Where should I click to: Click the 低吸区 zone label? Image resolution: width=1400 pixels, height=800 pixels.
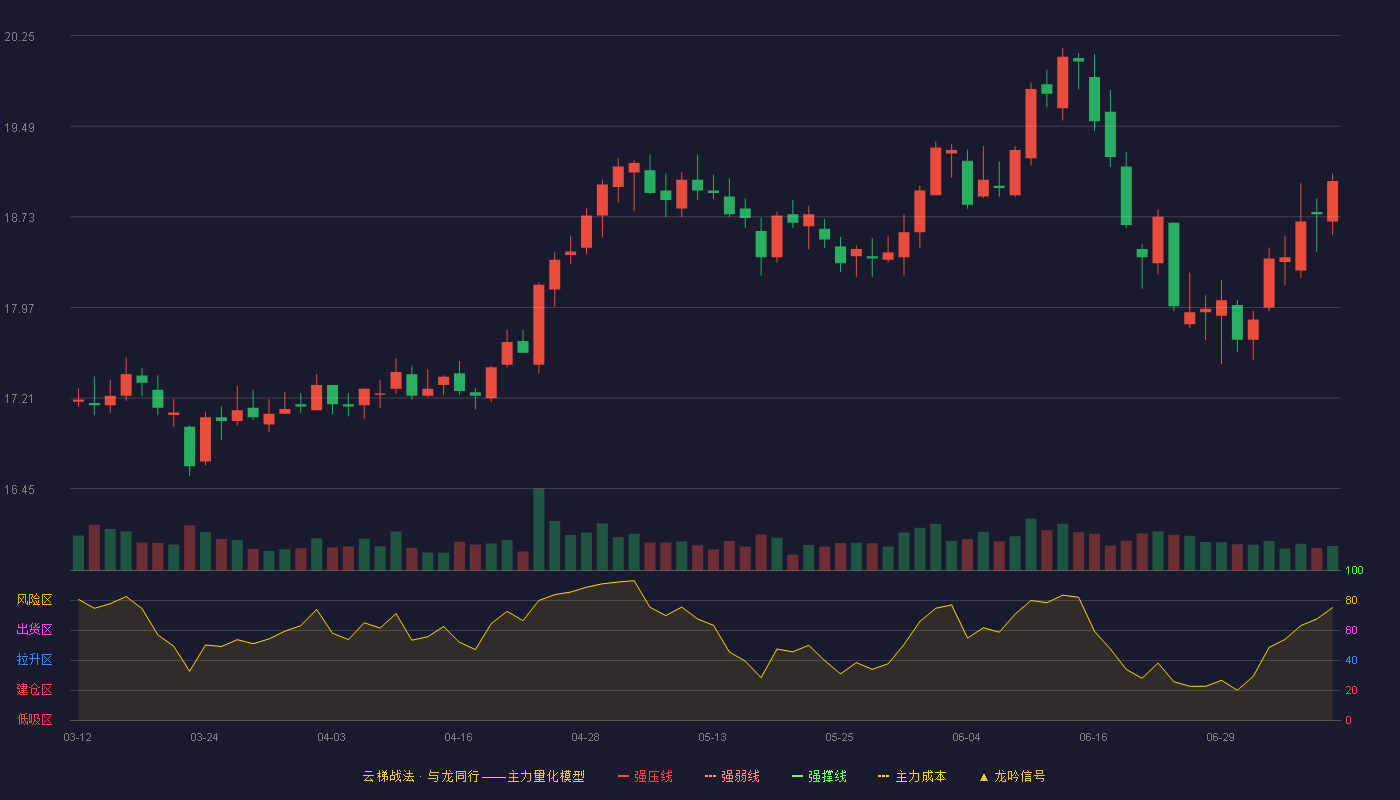[34, 720]
